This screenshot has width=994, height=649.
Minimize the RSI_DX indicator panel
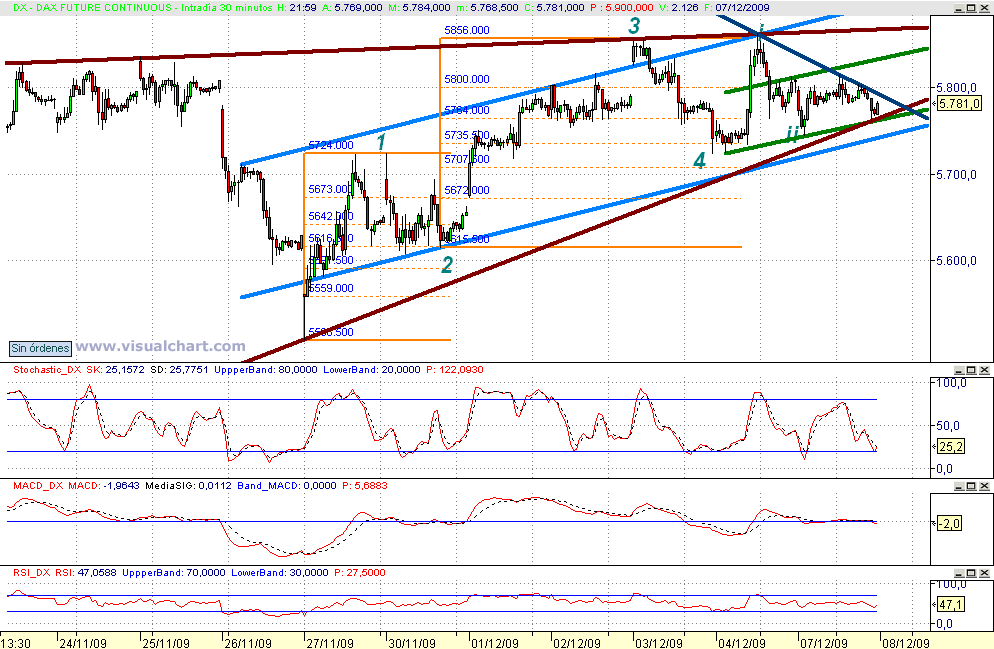[959, 572]
